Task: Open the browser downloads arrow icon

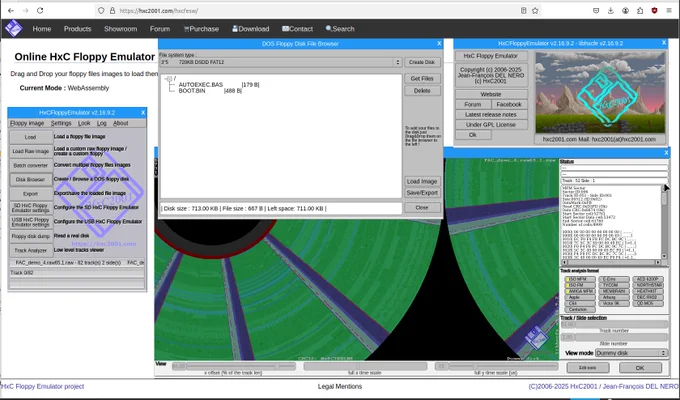Action: 611,10
